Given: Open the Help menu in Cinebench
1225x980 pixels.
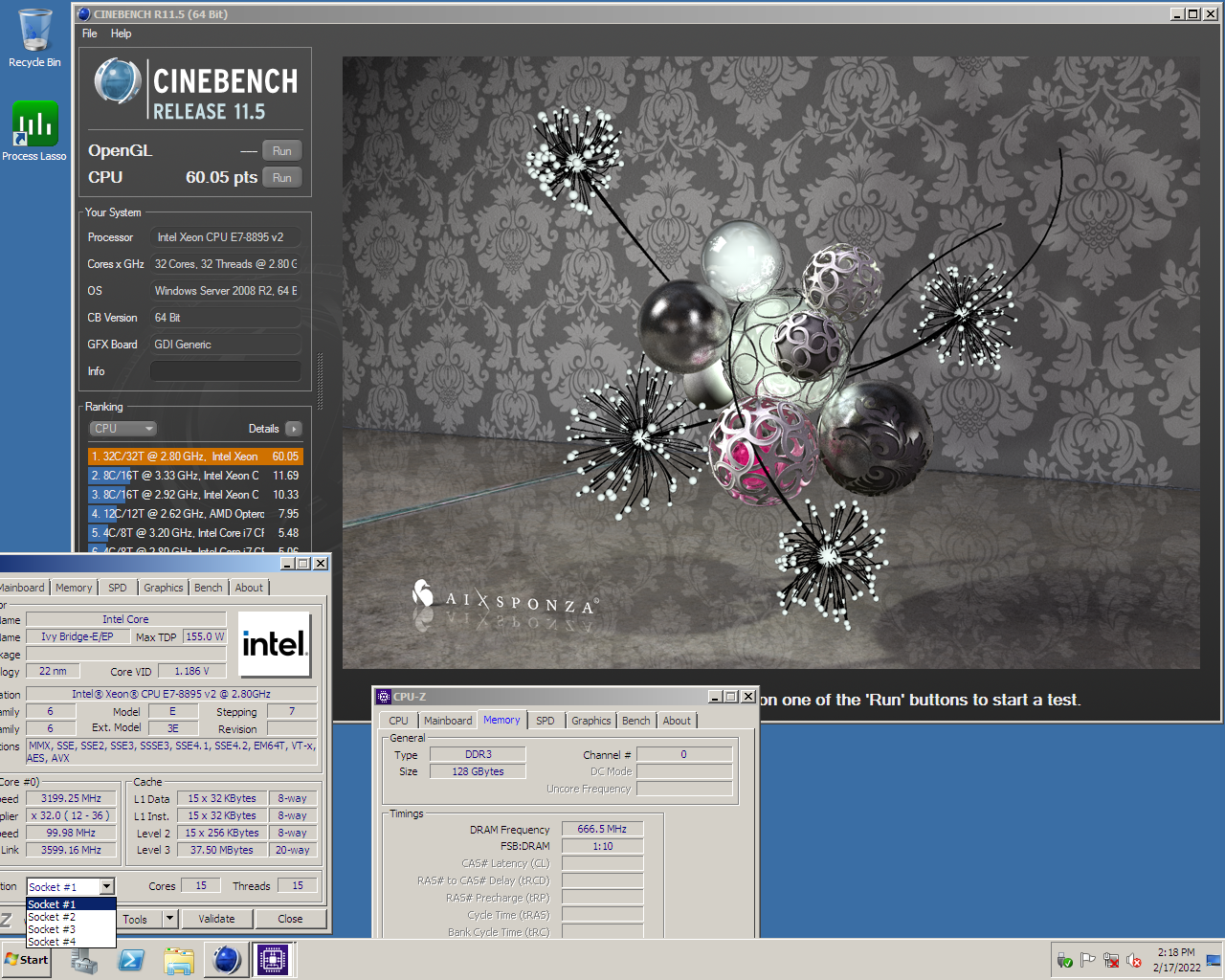Looking at the screenshot, I should pos(121,33).
